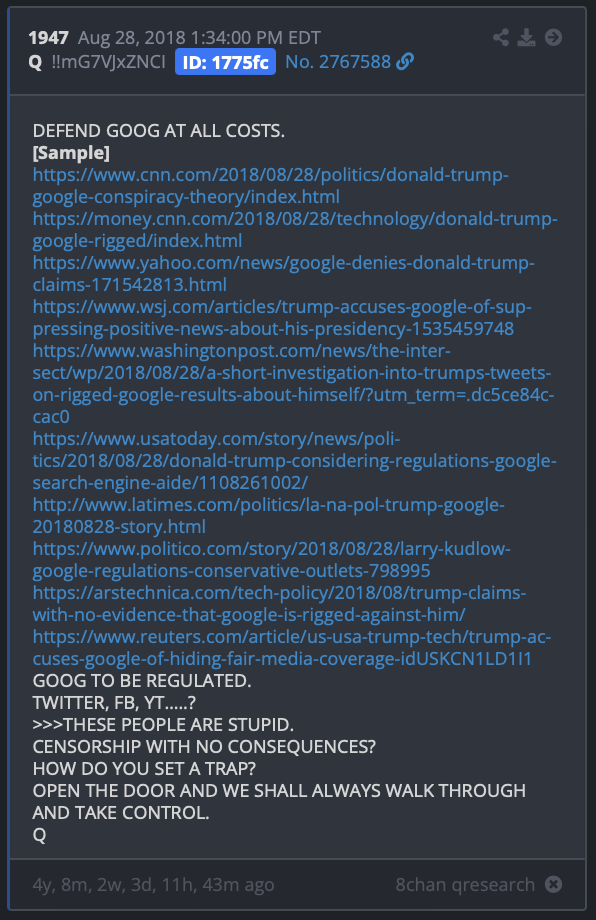
Task: Click post number 1947 in header
Action: point(49,38)
